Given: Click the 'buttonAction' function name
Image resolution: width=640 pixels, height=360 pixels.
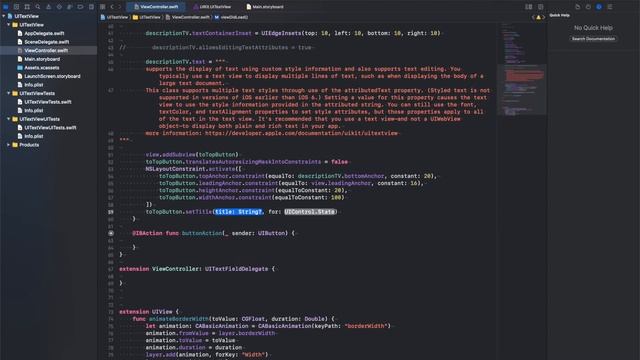Looking at the screenshot, I should point(202,233).
